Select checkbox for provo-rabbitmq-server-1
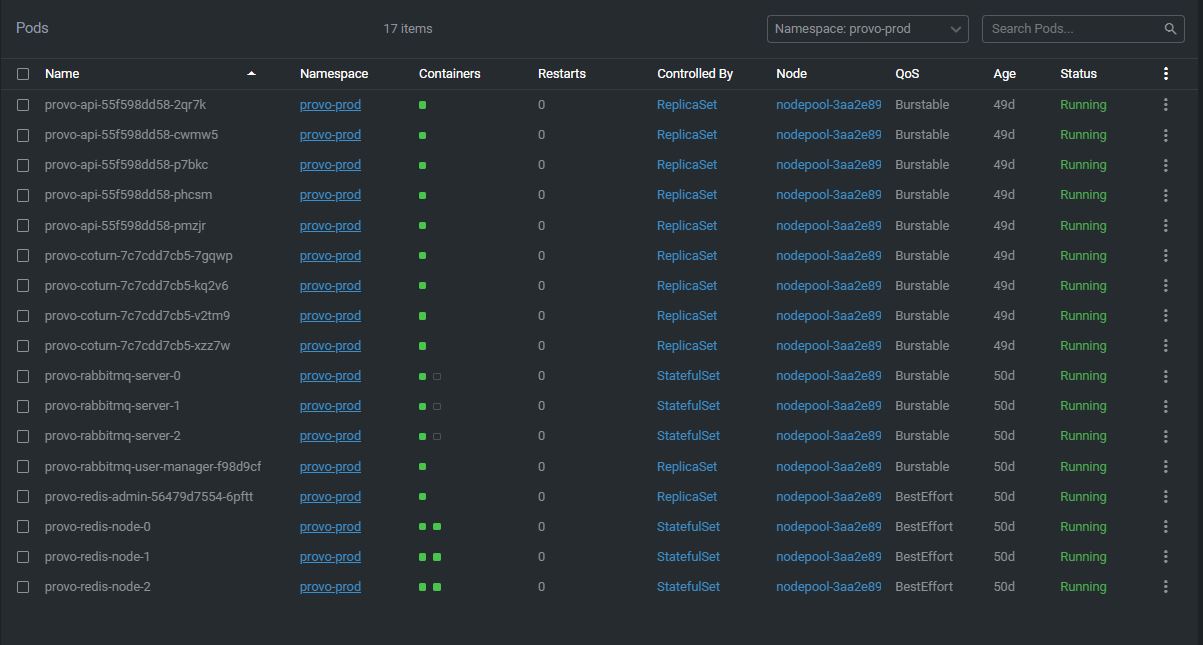 coord(23,406)
